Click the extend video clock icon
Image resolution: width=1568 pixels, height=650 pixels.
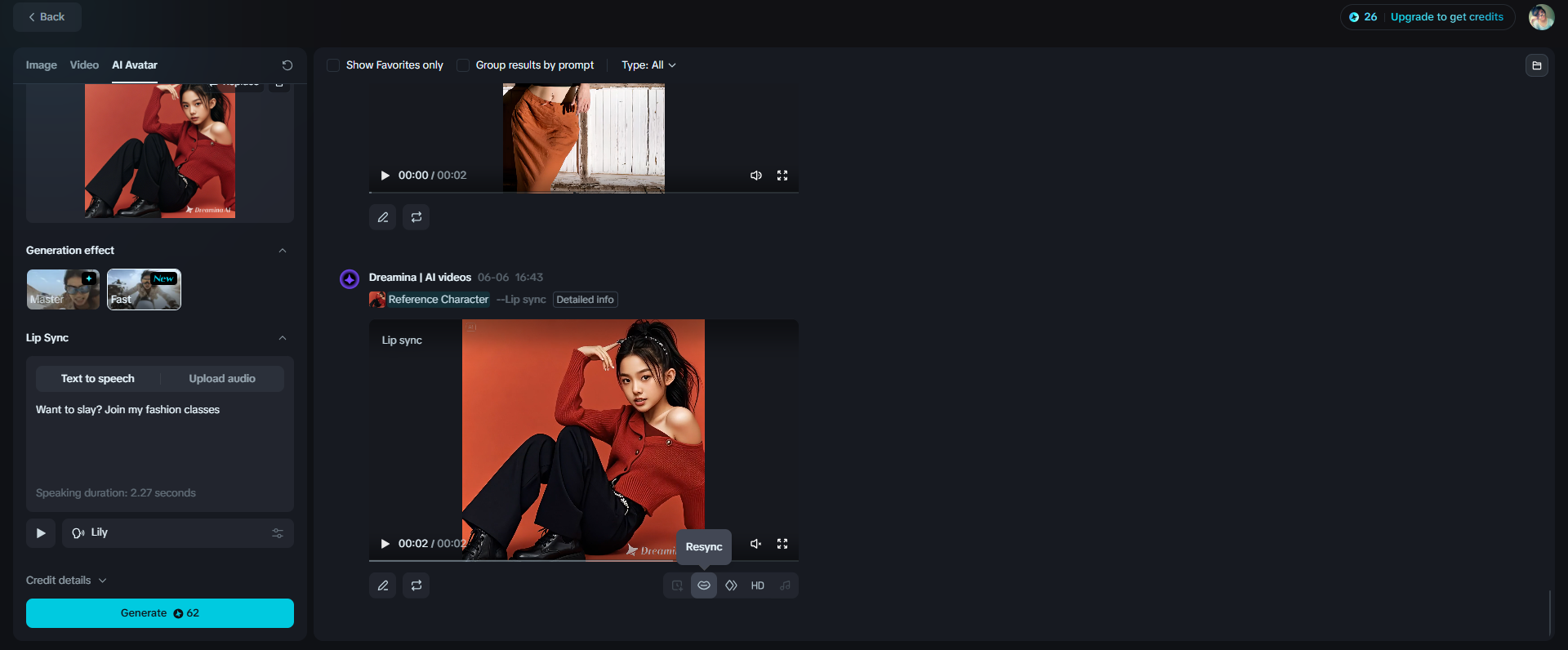(x=677, y=585)
